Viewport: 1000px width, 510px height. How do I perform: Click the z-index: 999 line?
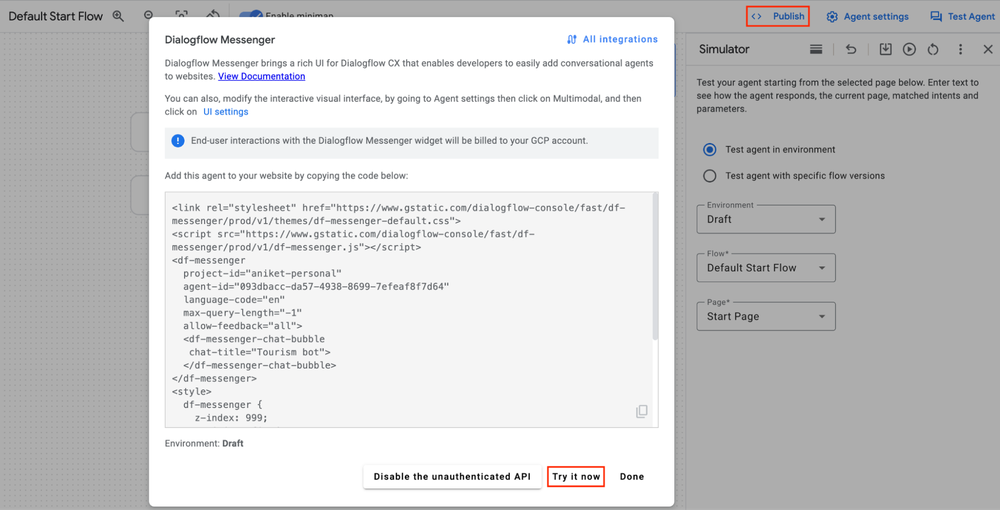231,418
